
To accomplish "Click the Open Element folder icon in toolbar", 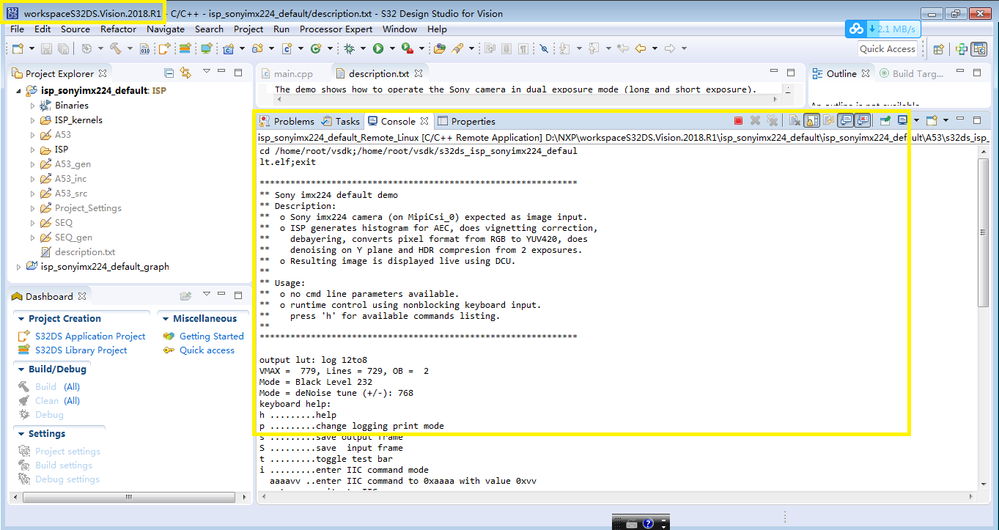I will point(439,48).
